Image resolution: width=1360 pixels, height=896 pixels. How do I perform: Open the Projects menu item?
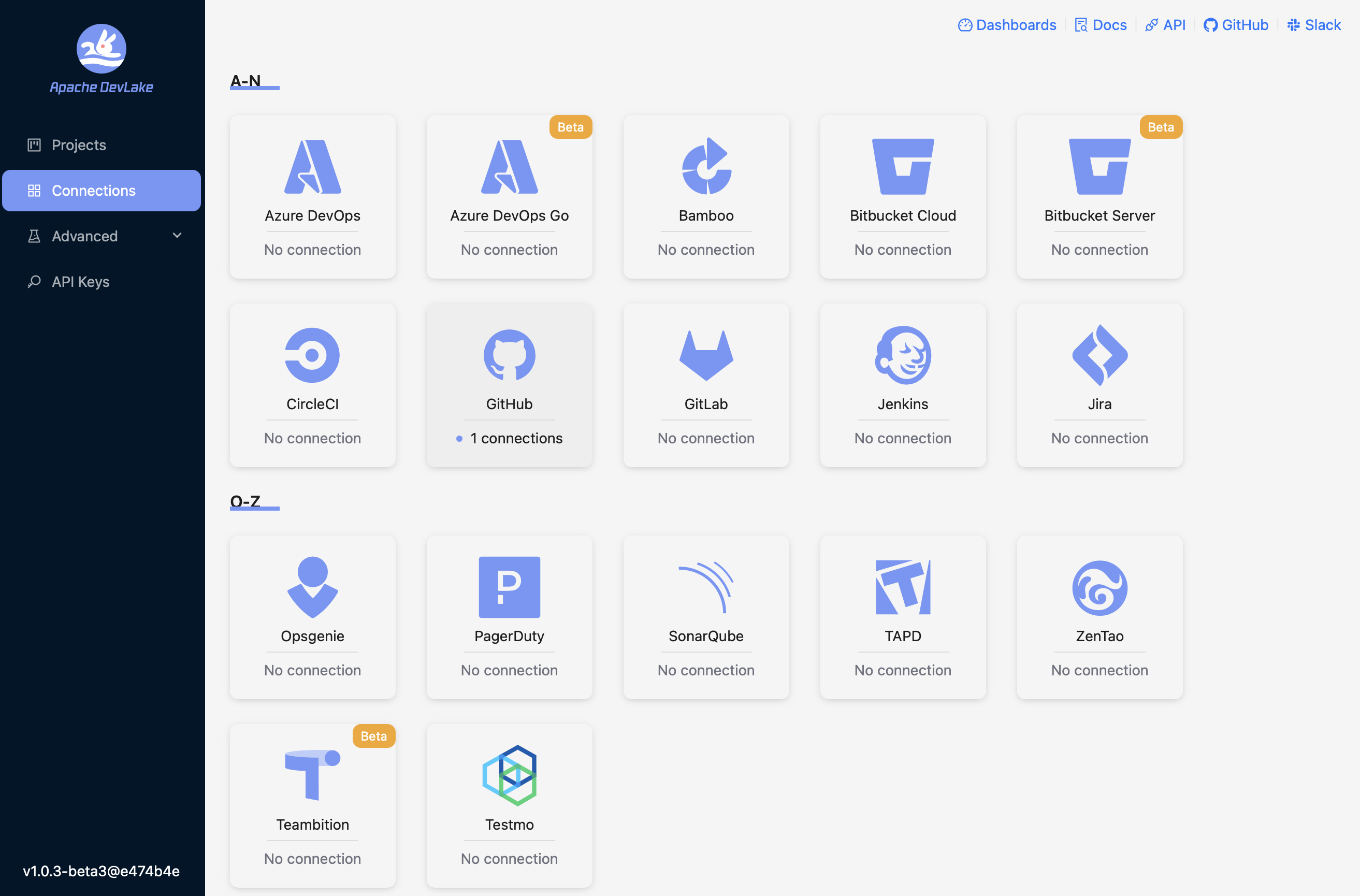[x=102, y=144]
